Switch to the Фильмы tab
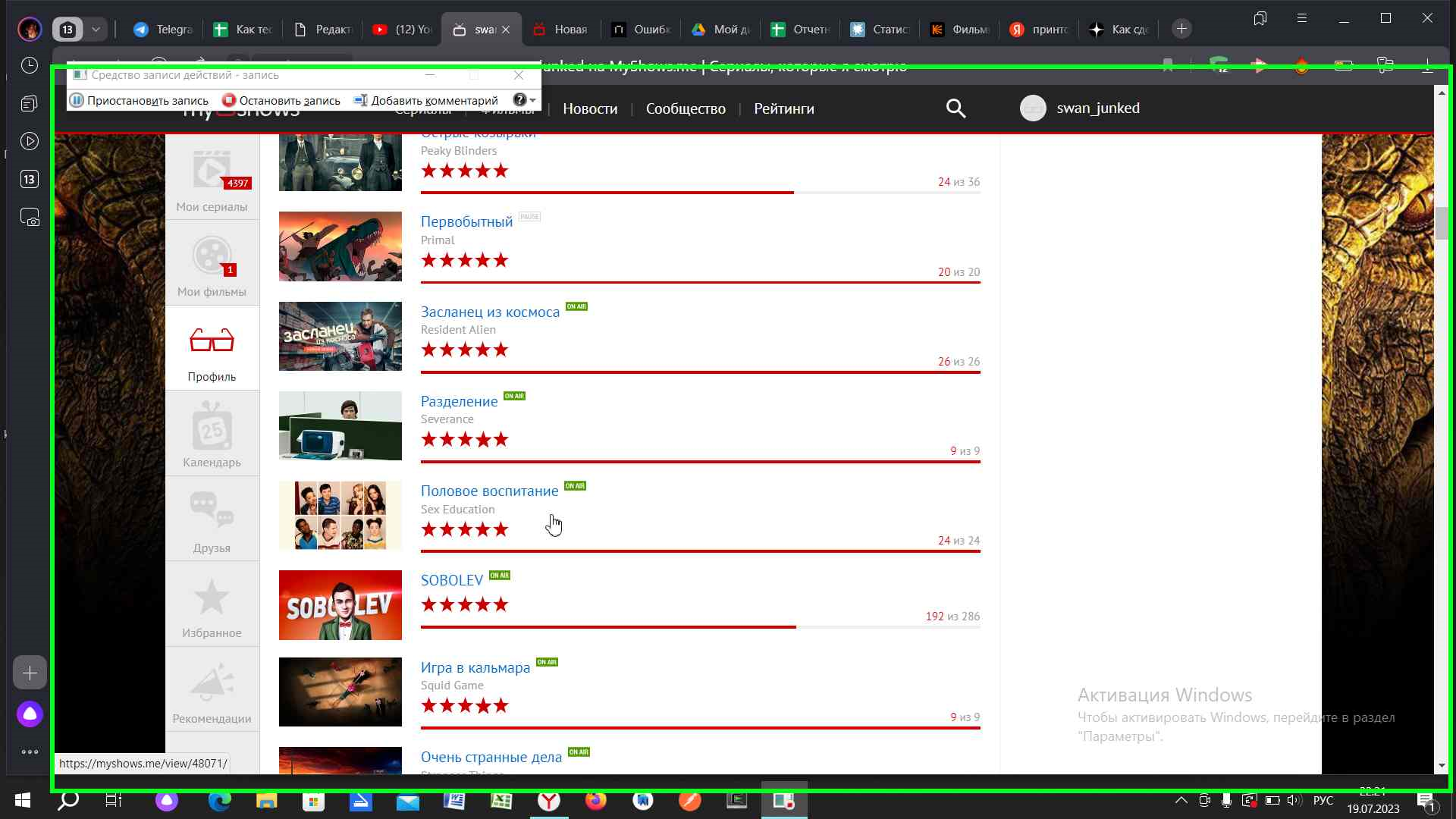This screenshot has width=1456, height=819. [x=959, y=30]
